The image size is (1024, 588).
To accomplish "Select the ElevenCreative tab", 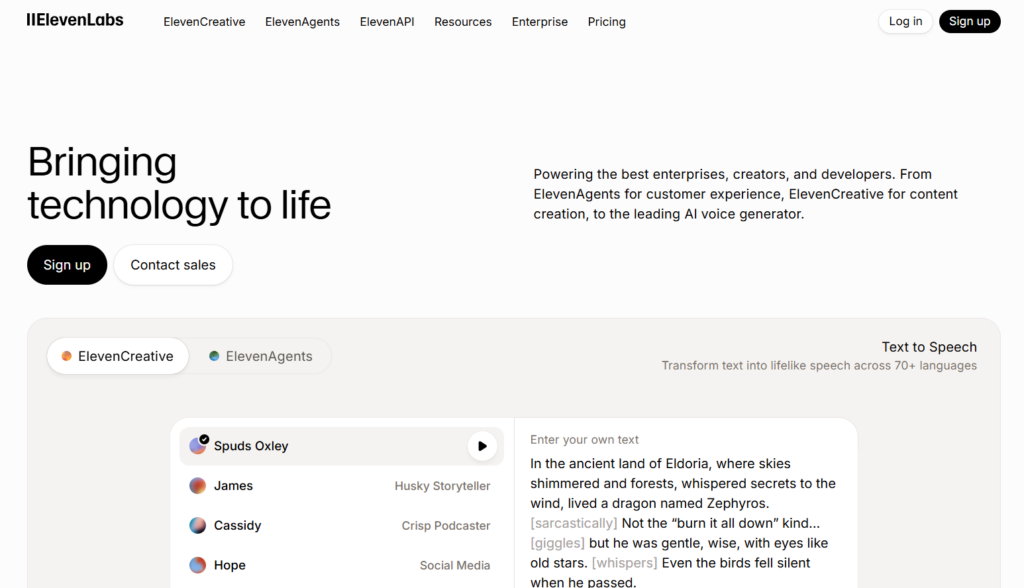I will (x=118, y=356).
